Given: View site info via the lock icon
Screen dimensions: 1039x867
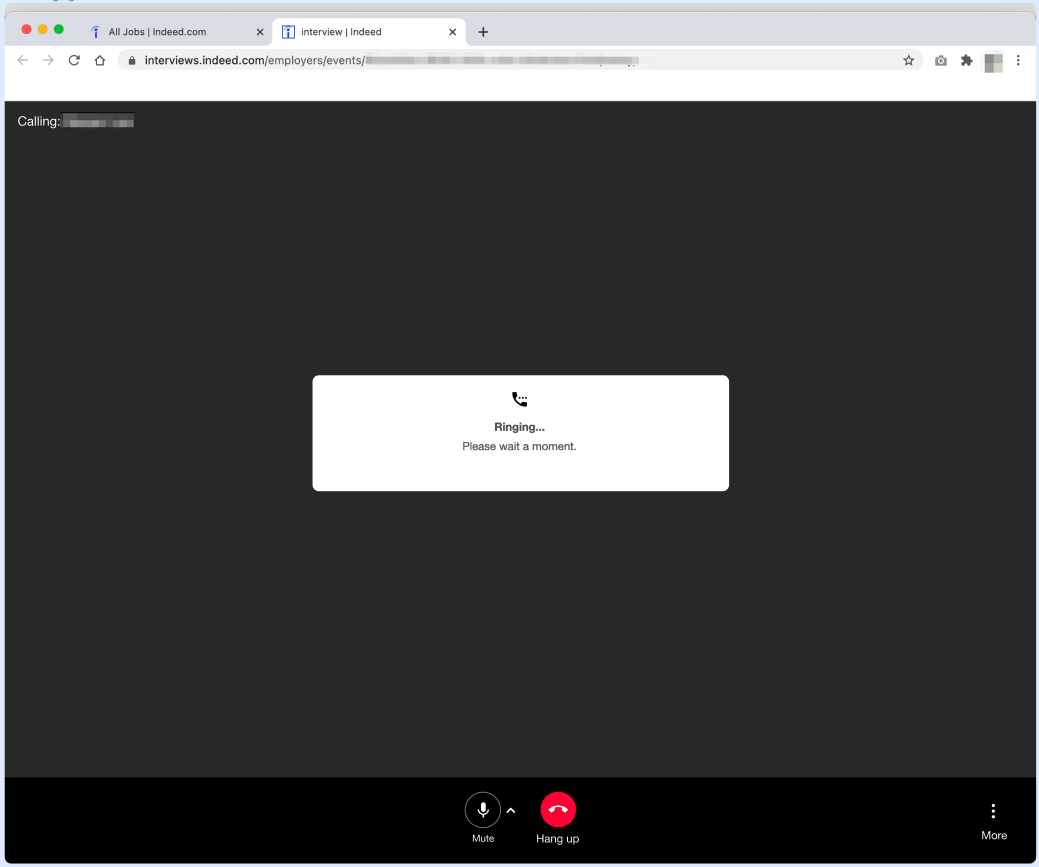Looking at the screenshot, I should [131, 60].
